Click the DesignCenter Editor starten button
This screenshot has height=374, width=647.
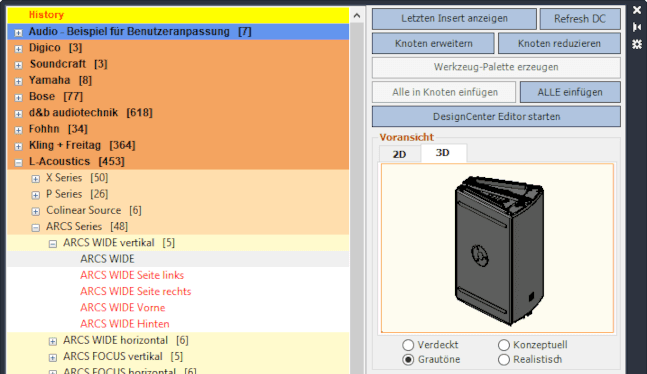pos(496,116)
